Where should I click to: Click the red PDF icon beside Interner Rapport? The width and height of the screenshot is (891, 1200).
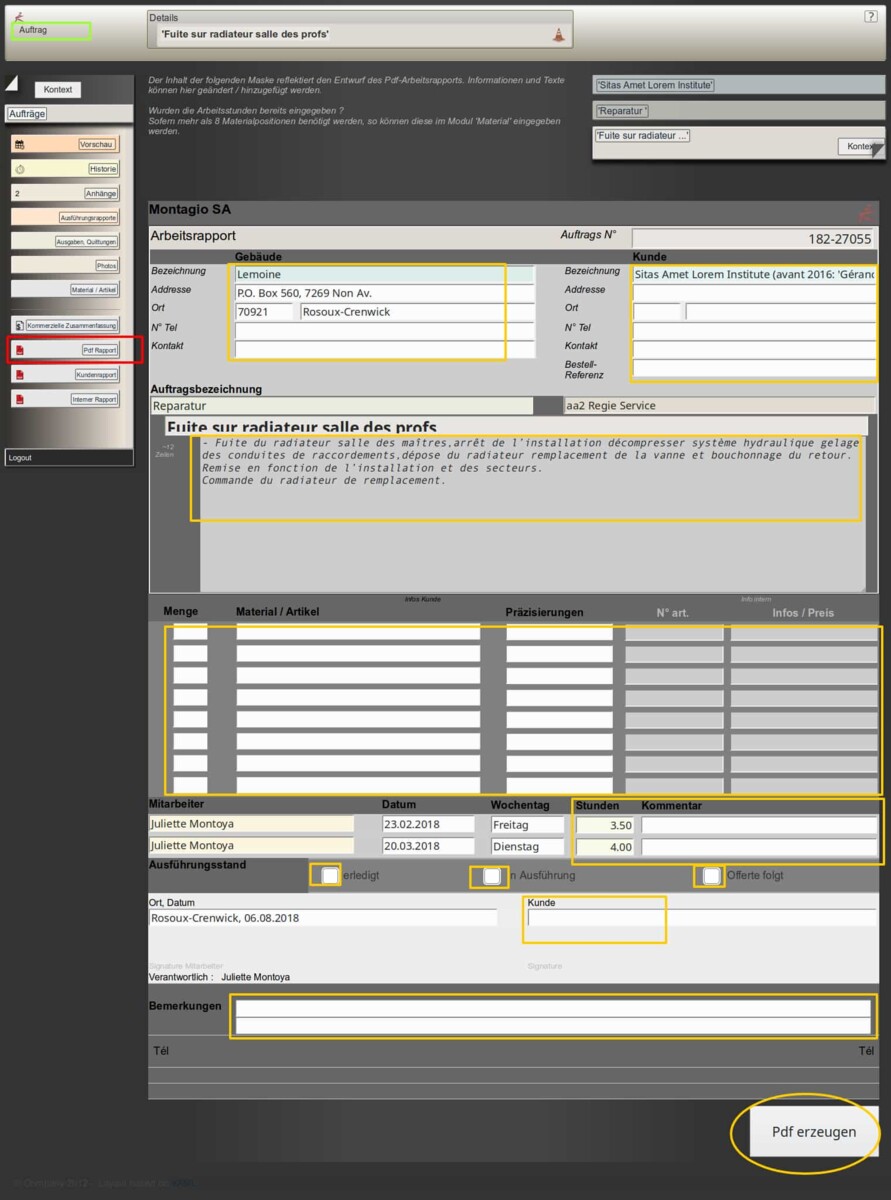[19, 400]
